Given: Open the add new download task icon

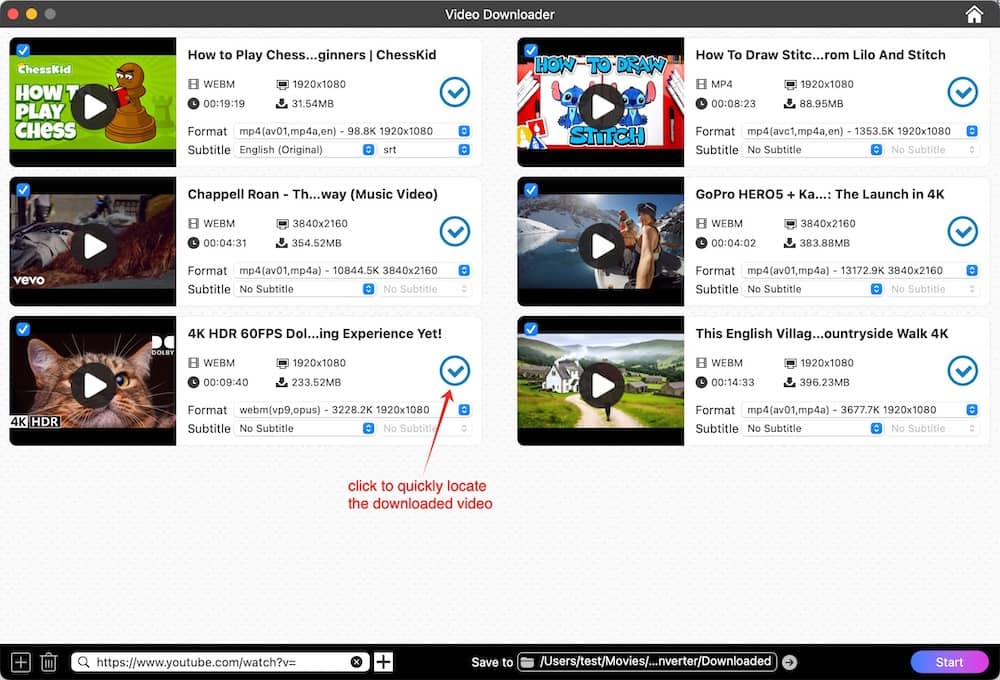Looking at the screenshot, I should (x=20, y=661).
